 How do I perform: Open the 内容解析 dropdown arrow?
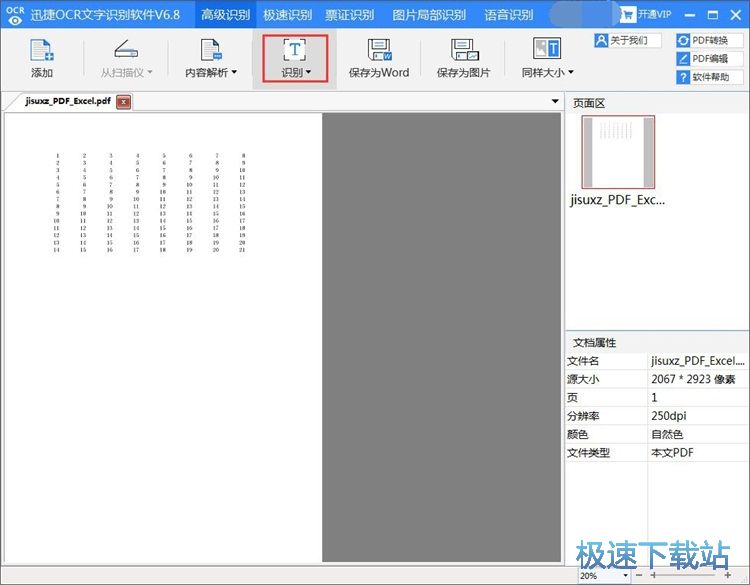[x=234, y=72]
